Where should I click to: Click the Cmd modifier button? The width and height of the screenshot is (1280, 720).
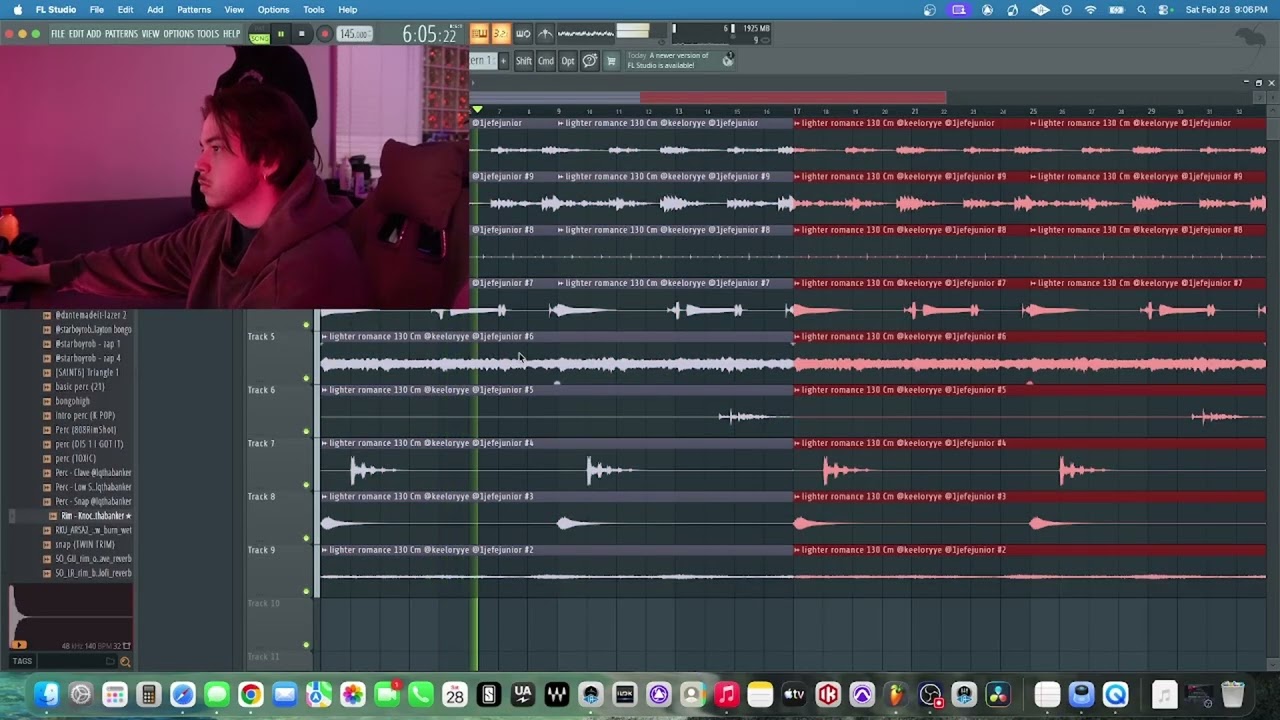click(x=546, y=61)
